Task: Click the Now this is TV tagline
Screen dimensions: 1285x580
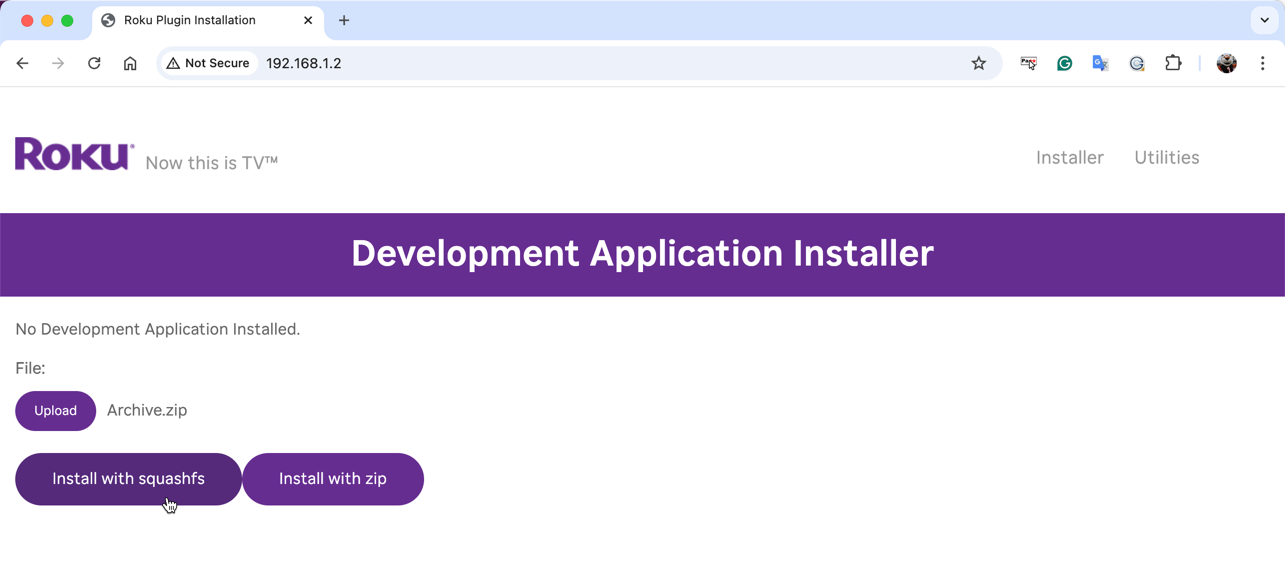Action: tap(212, 162)
